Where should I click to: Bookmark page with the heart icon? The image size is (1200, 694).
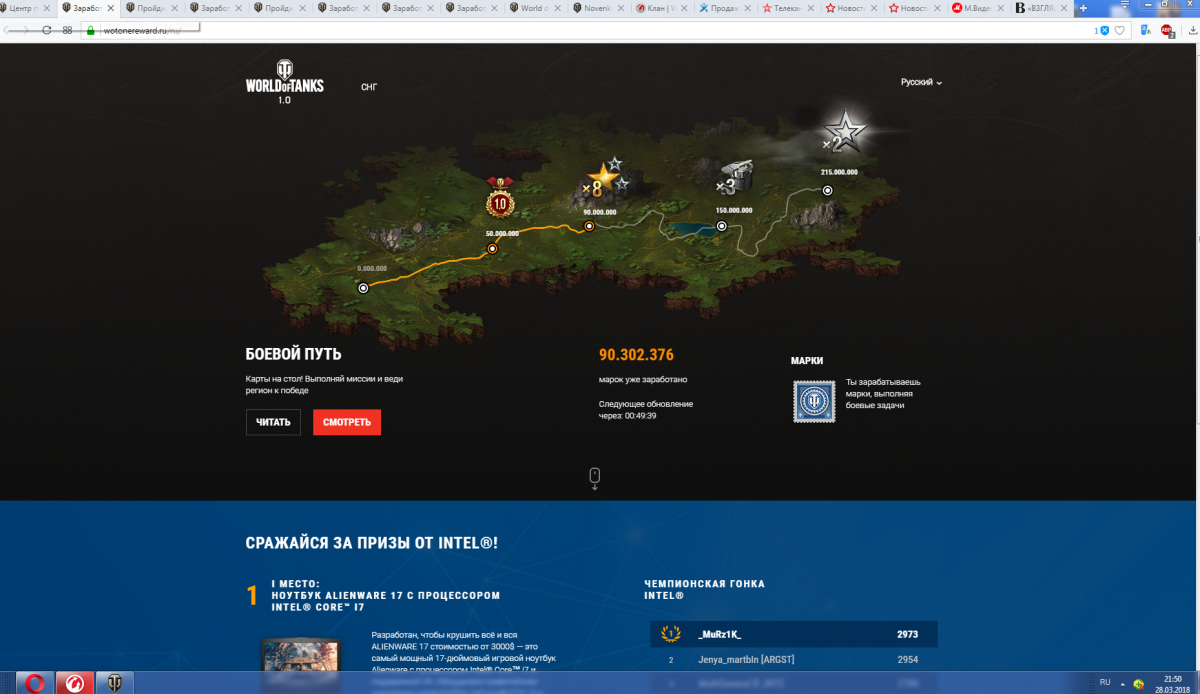[x=1119, y=30]
